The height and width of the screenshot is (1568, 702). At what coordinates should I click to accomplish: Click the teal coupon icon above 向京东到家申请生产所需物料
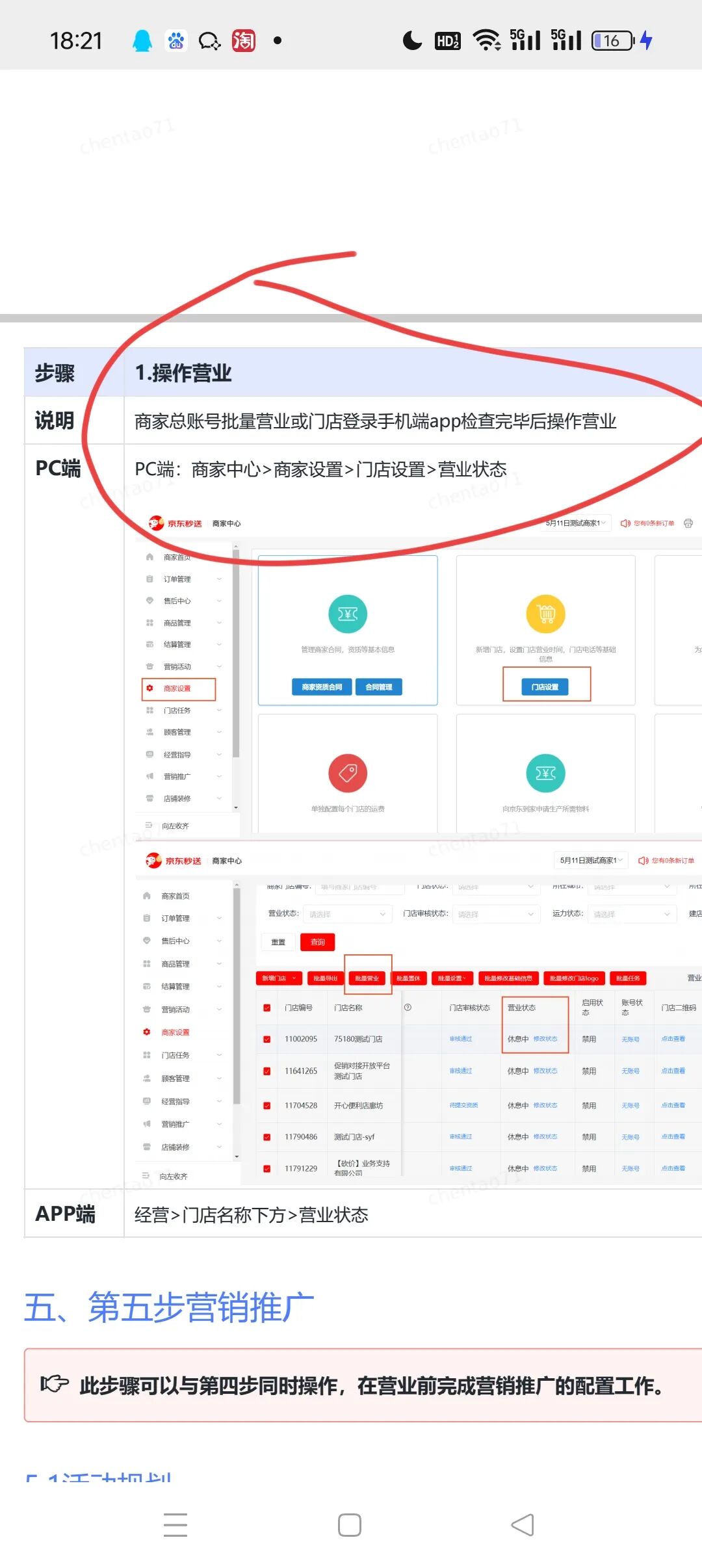tap(545, 773)
